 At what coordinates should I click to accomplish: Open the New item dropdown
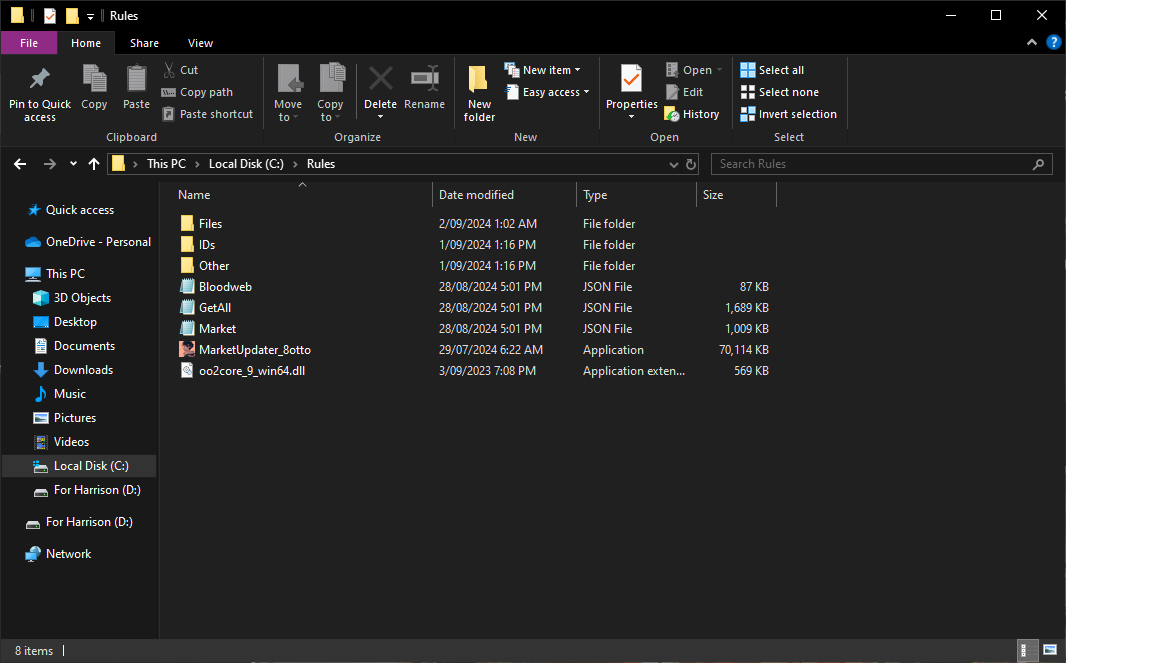tap(543, 70)
